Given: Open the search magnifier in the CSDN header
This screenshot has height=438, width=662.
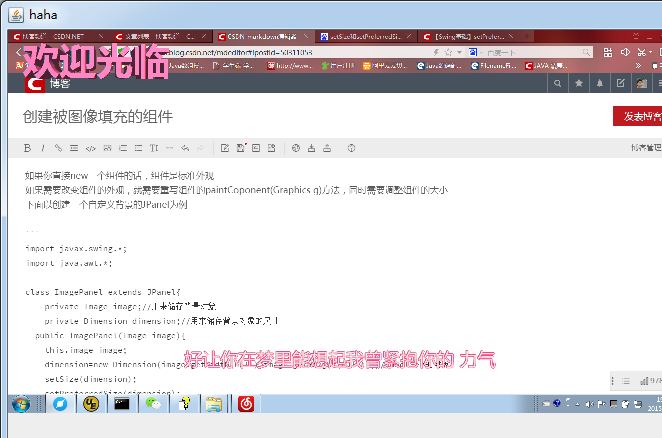Looking at the screenshot, I should 558,83.
